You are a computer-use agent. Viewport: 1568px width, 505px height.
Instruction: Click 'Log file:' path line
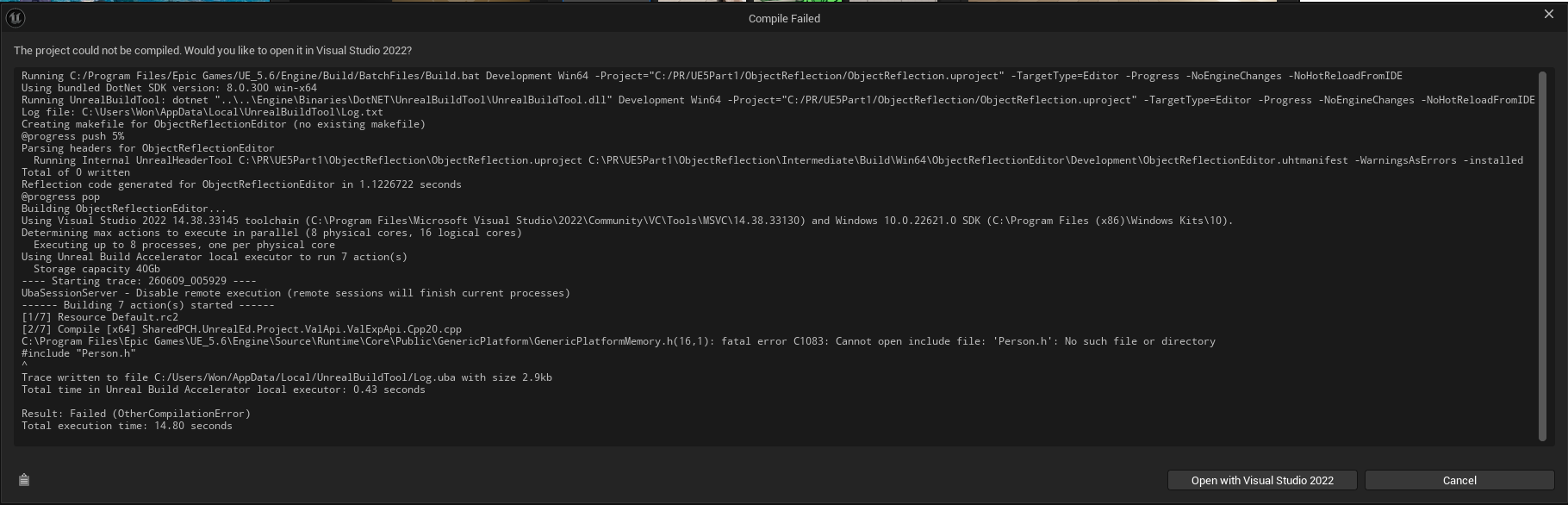click(x=202, y=112)
